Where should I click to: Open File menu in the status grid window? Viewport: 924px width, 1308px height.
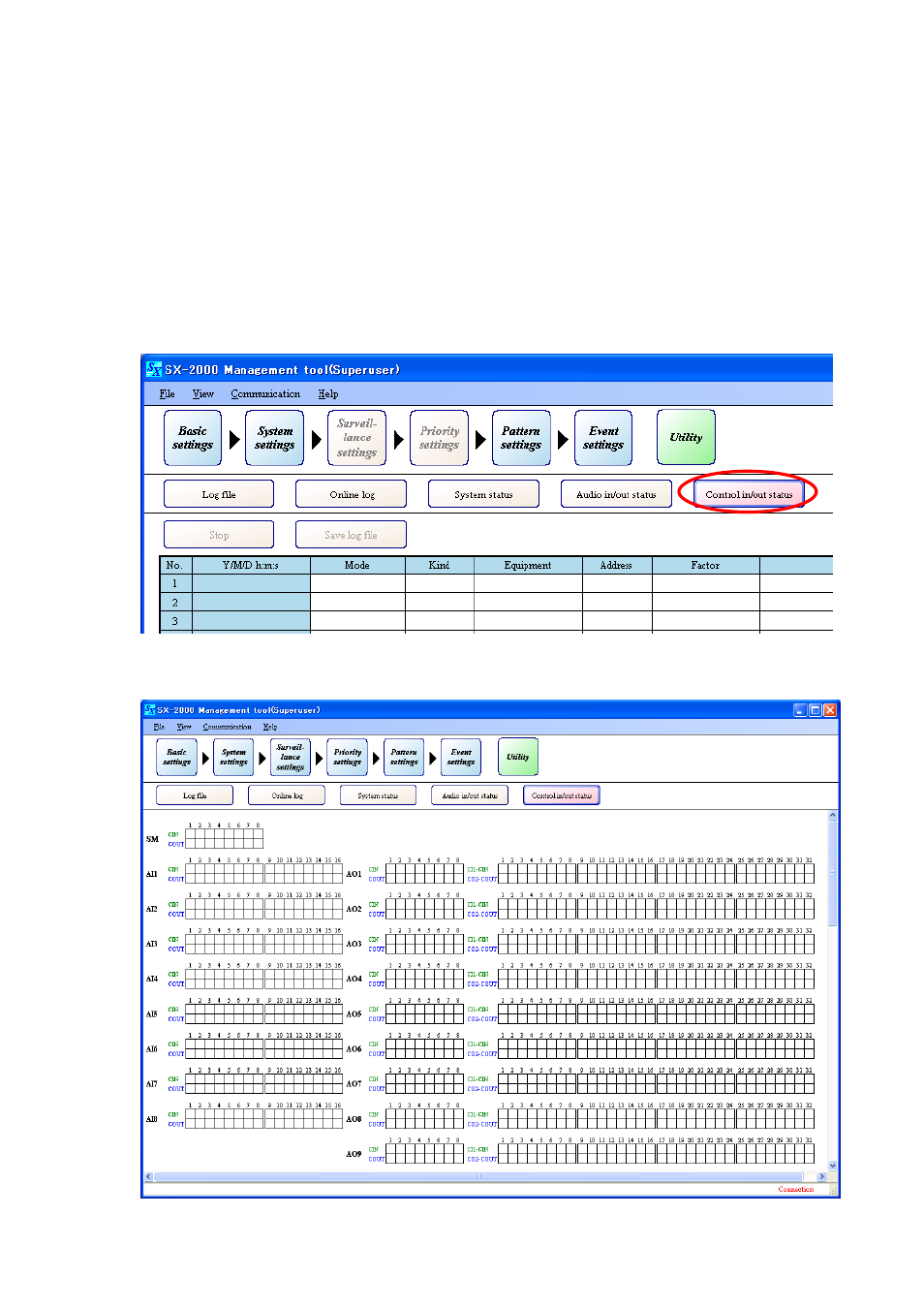click(159, 727)
